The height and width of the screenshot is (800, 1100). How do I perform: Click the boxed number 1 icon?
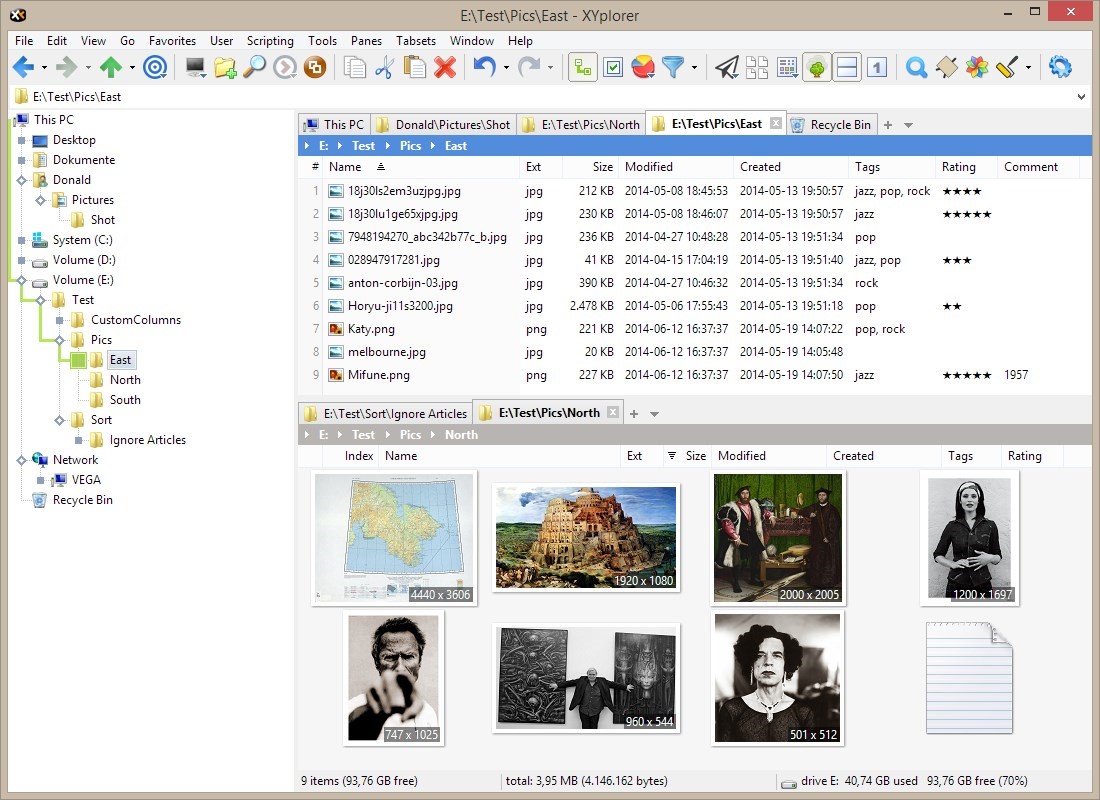point(877,67)
